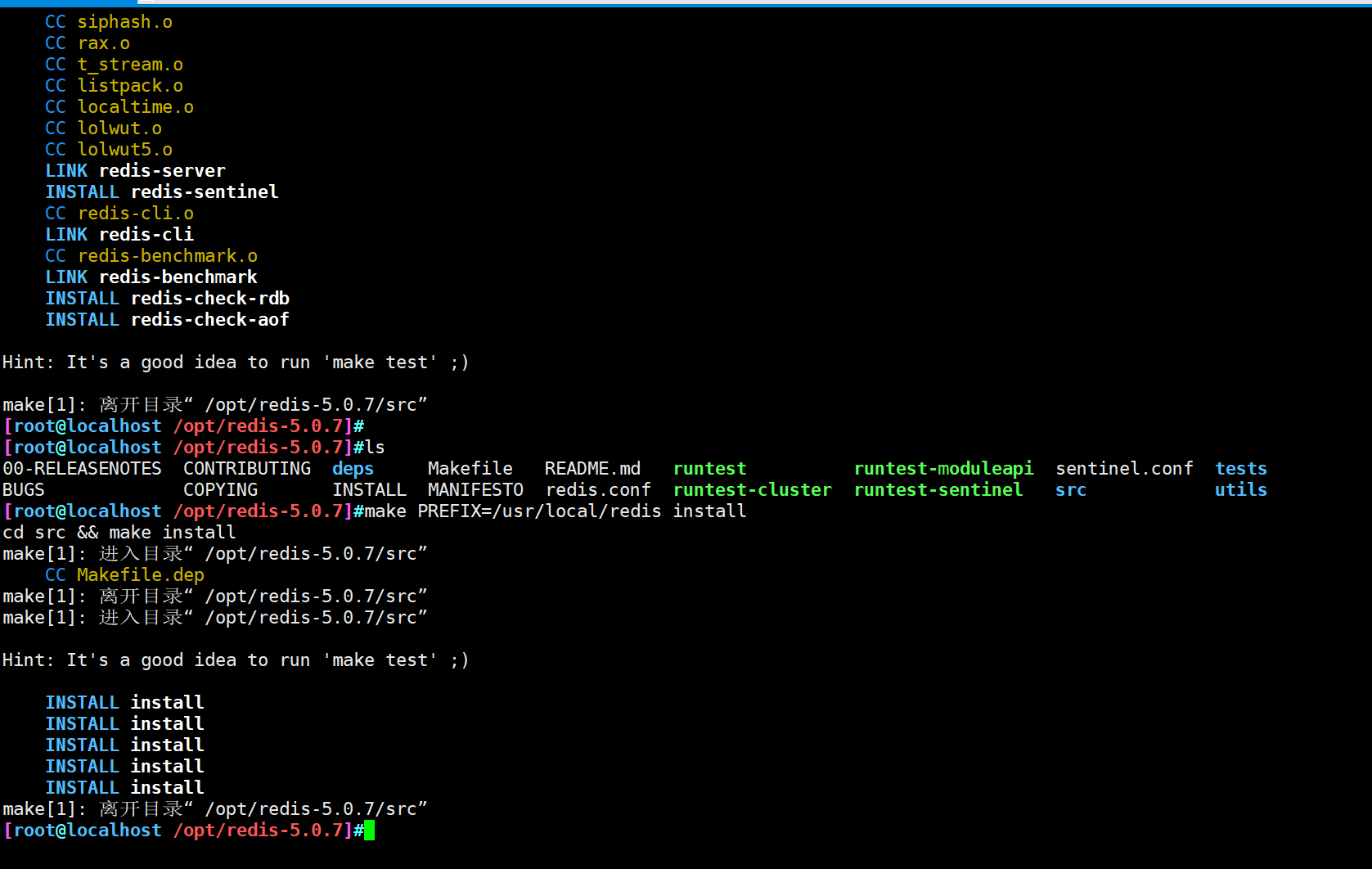Click the "INSTALL redis-sentinel" line
This screenshot has width=1372, height=869.
tap(162, 192)
